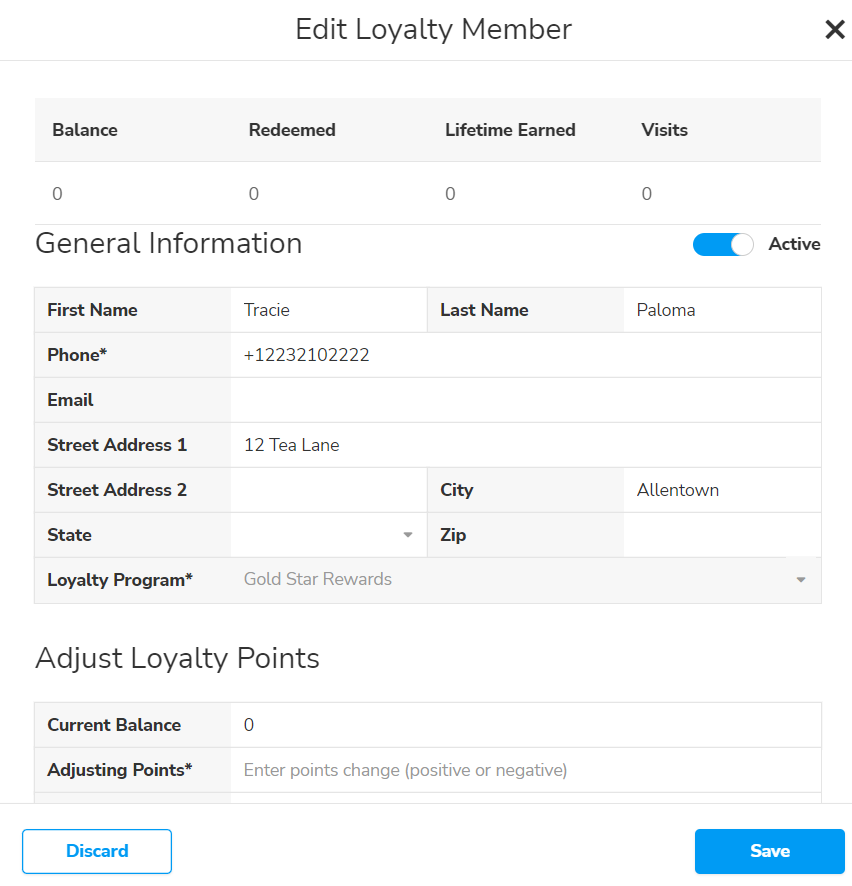Click Street Address 1 field with 12 Tea Lane
Screen dimensions: 852x886
click(x=525, y=445)
